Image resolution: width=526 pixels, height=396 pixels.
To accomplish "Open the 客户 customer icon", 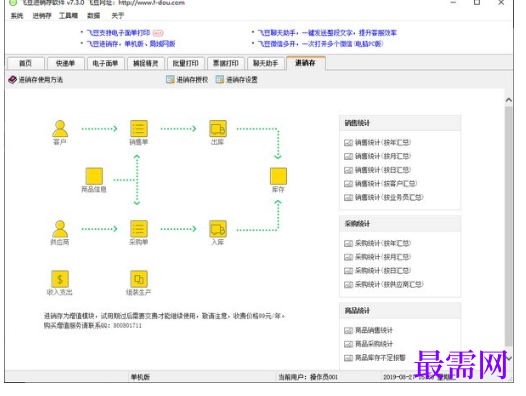I will (x=60, y=129).
